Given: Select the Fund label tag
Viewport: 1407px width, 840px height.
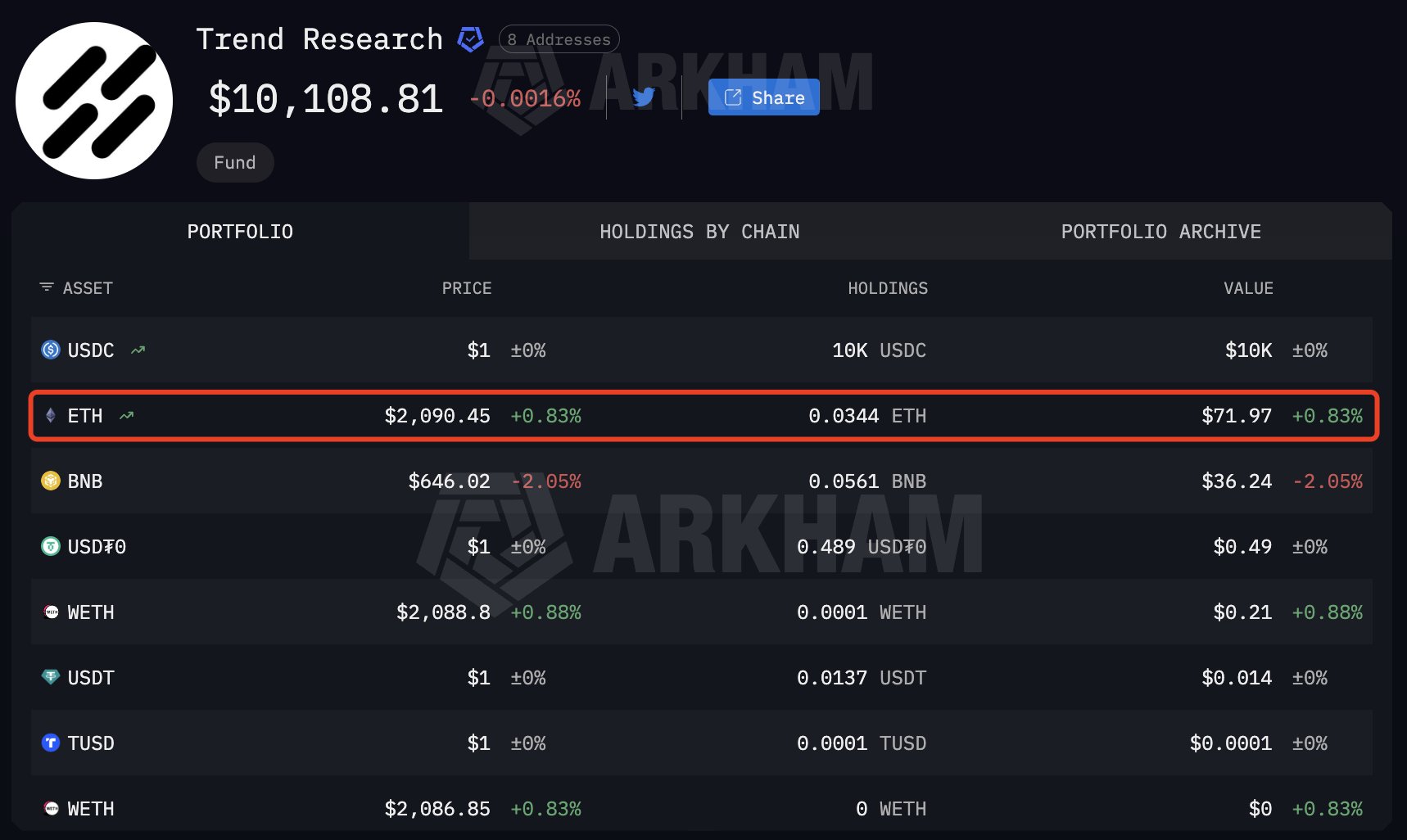Looking at the screenshot, I should pyautogui.click(x=235, y=162).
